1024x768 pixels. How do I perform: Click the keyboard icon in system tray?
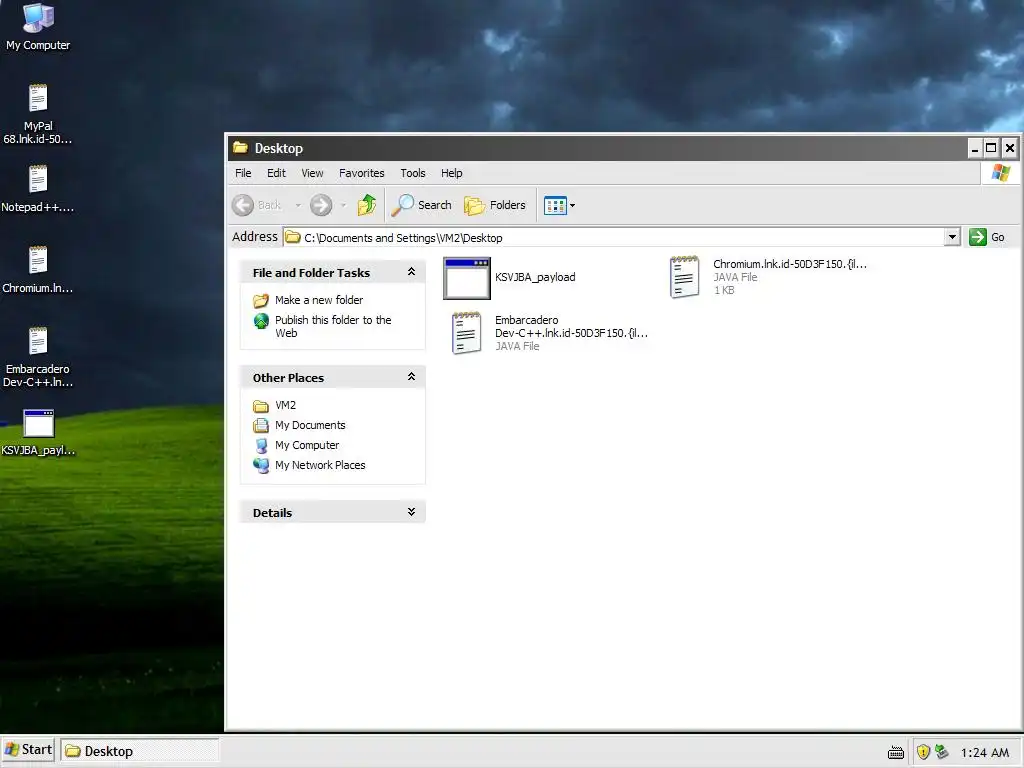click(x=896, y=753)
